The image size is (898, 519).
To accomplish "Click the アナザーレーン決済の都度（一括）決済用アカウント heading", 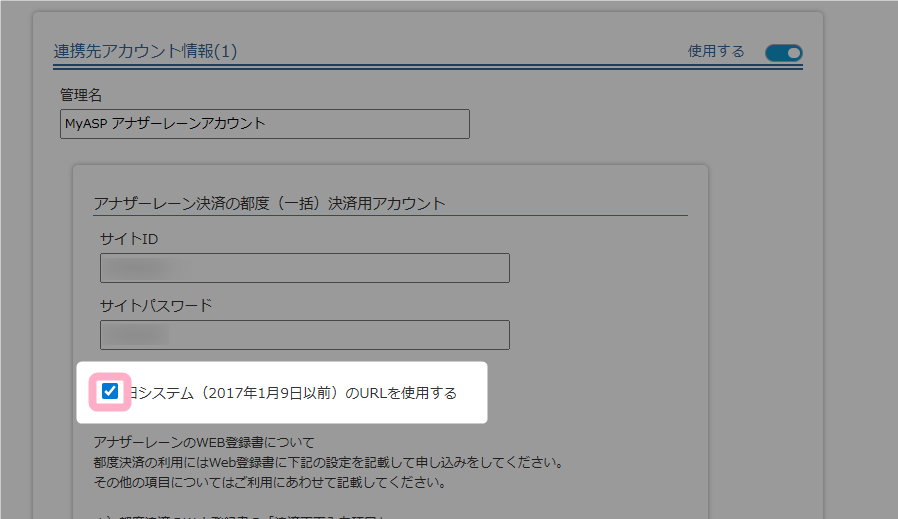I will (269, 203).
